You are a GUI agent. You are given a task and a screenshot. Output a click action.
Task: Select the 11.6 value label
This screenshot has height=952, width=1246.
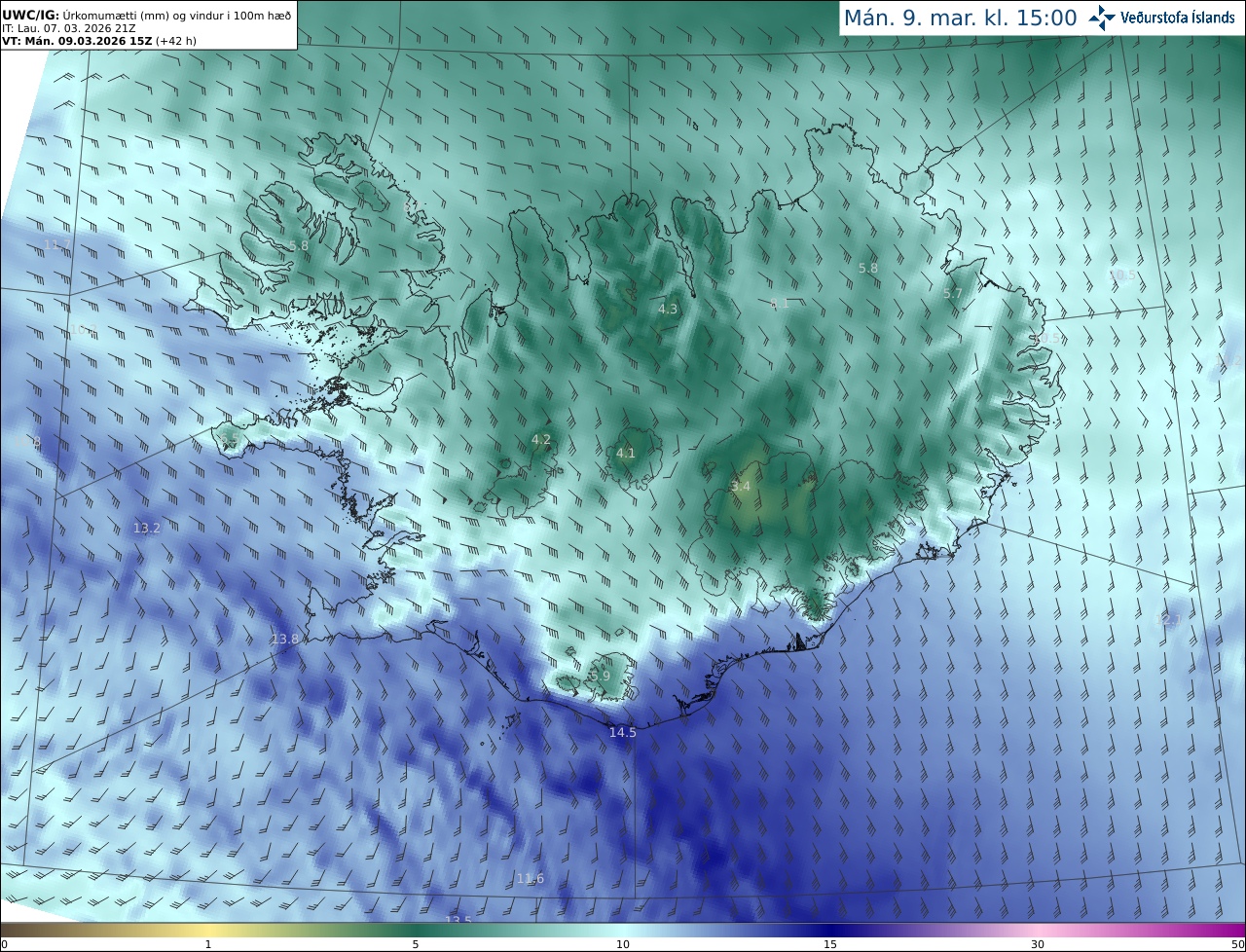531,878
